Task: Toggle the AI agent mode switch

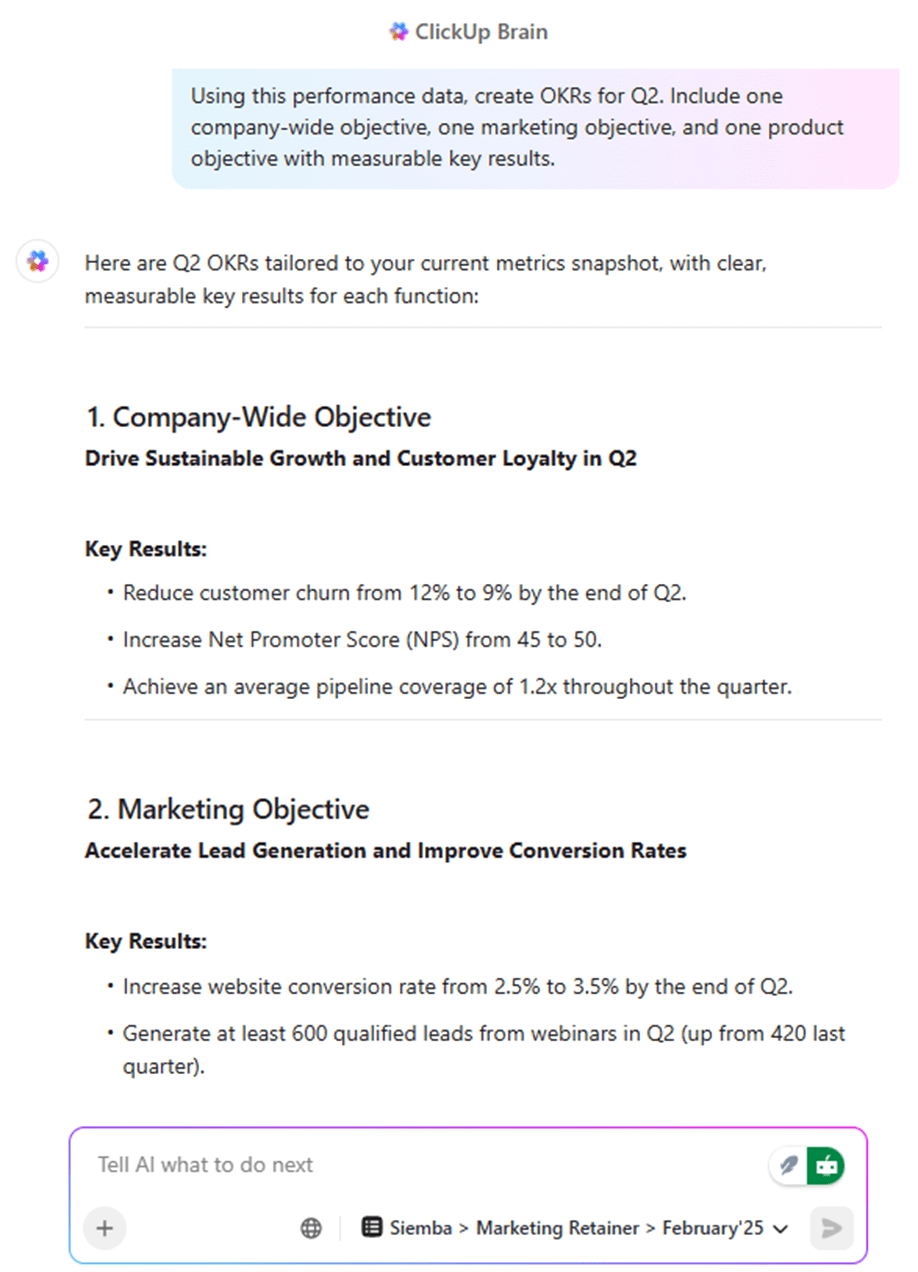Action: coord(807,1165)
